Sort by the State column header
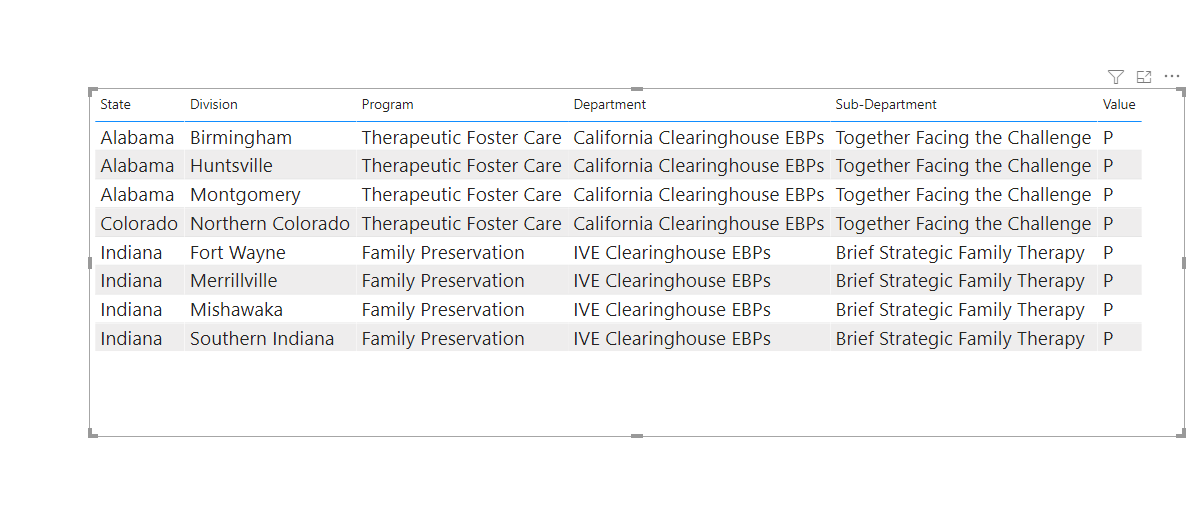This screenshot has width=1203, height=521. 115,104
